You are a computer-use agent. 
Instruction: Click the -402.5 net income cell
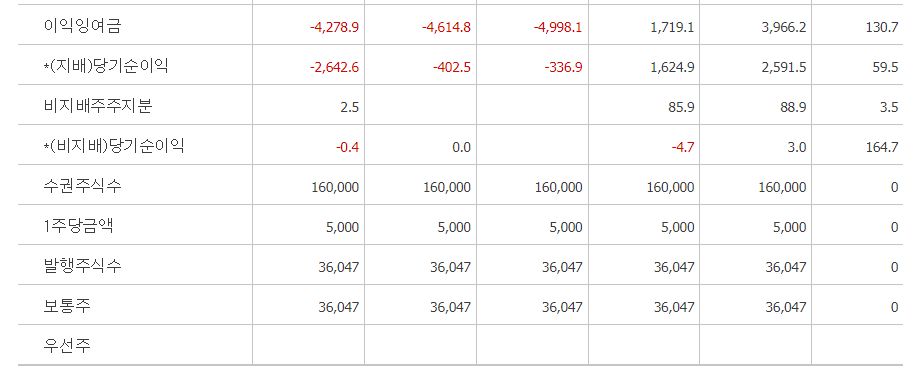coord(452,67)
